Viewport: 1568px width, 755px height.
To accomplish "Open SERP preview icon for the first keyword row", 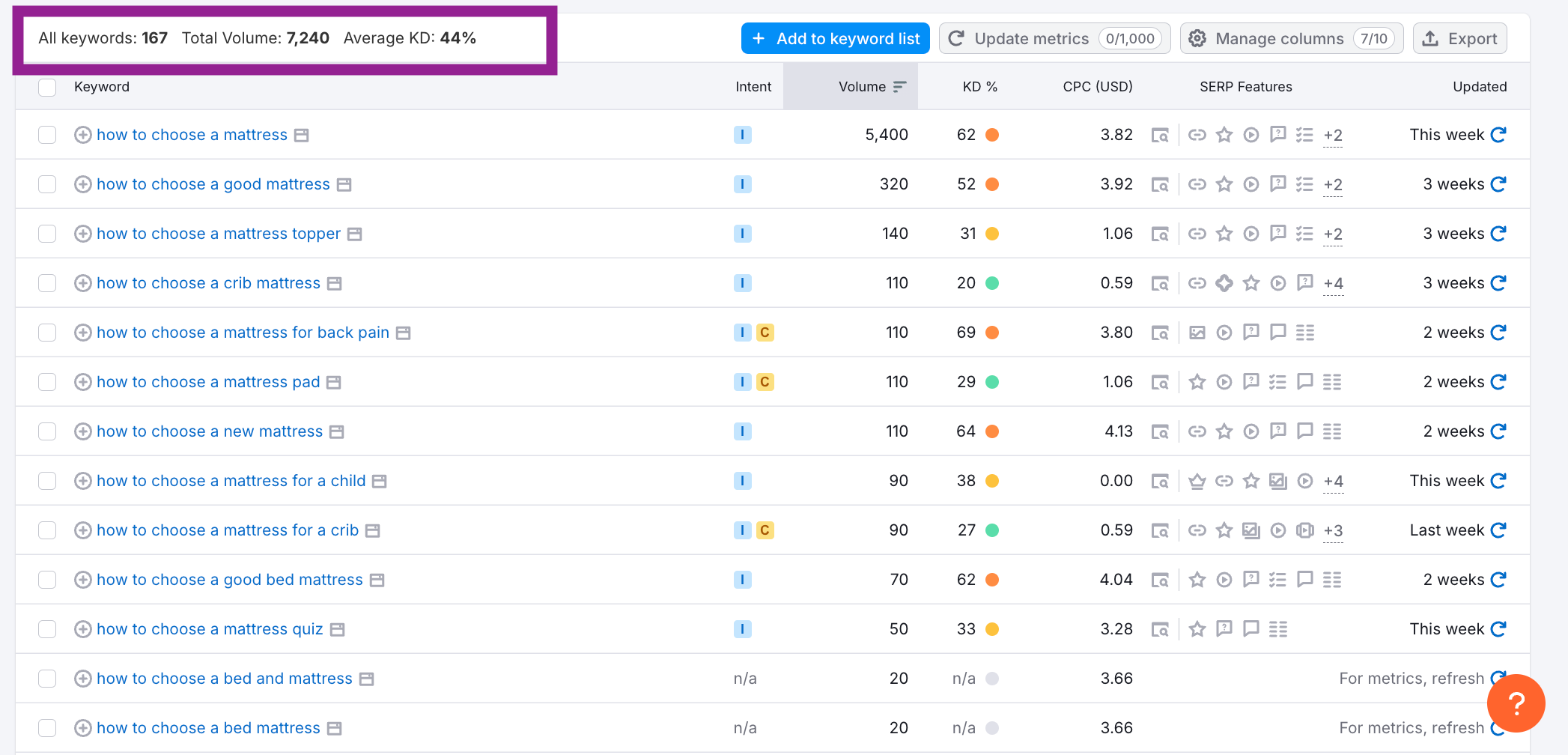I will click(x=1161, y=135).
